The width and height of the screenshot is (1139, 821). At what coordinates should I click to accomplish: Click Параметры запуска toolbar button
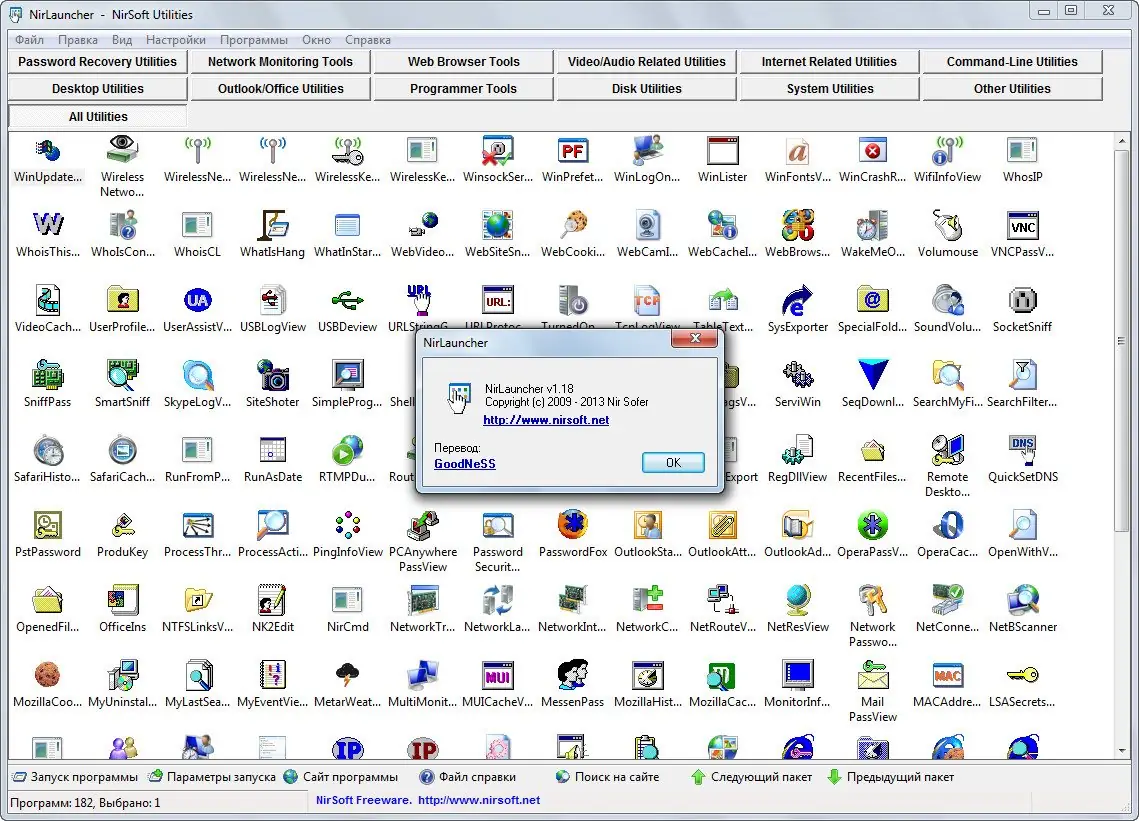pos(212,777)
